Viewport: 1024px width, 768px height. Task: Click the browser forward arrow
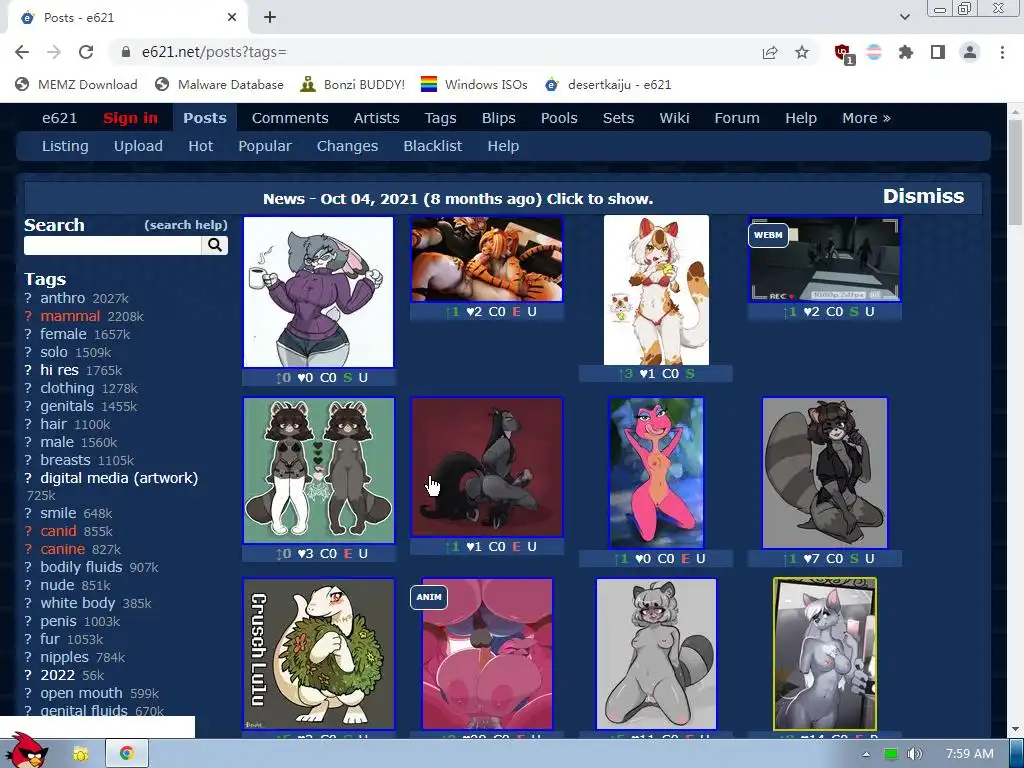pyautogui.click(x=54, y=52)
